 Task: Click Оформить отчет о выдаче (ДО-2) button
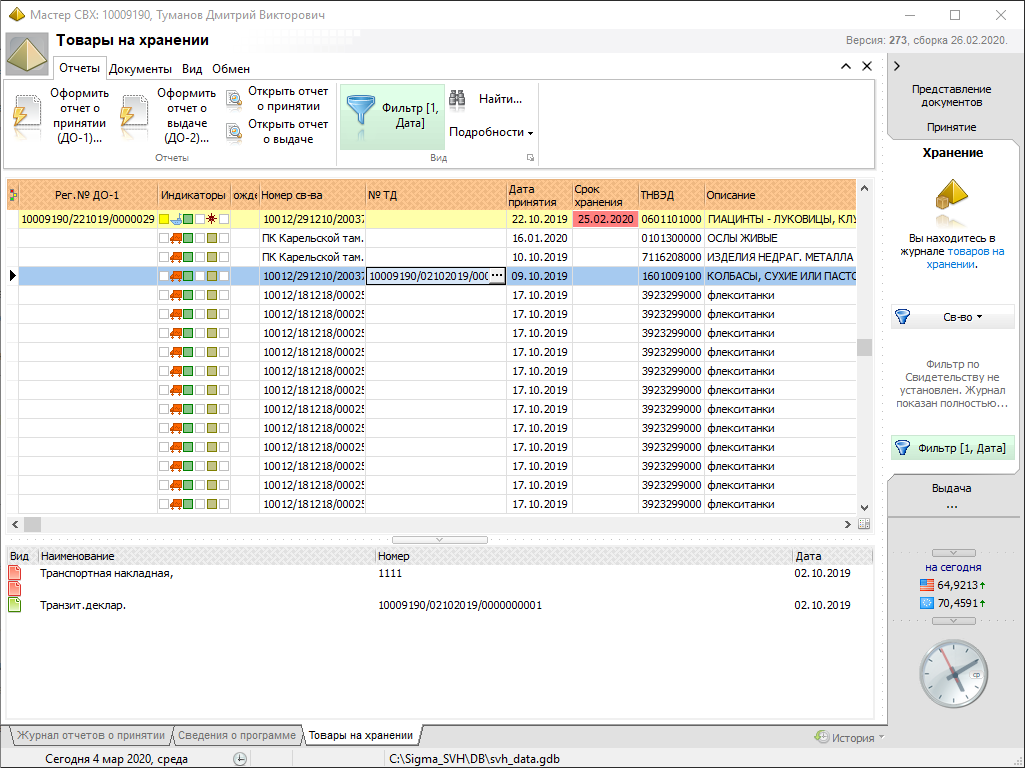(168, 116)
